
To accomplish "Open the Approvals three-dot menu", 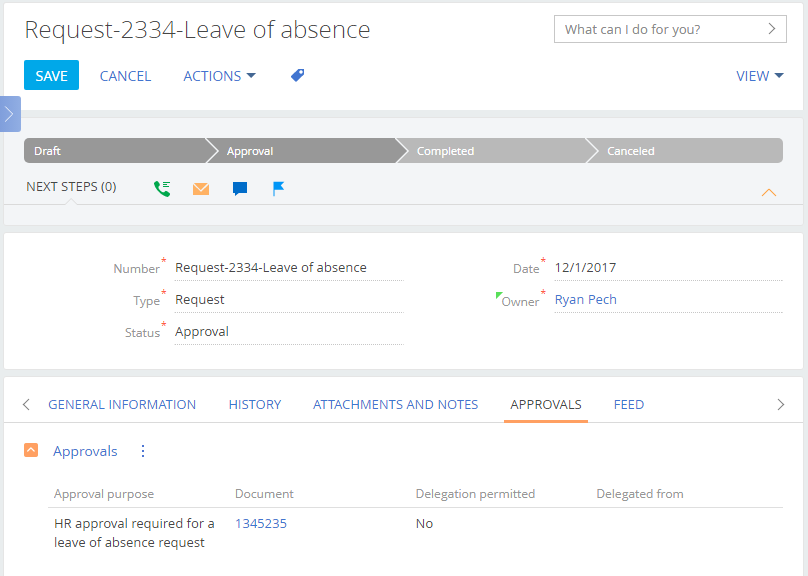I will click(x=143, y=451).
